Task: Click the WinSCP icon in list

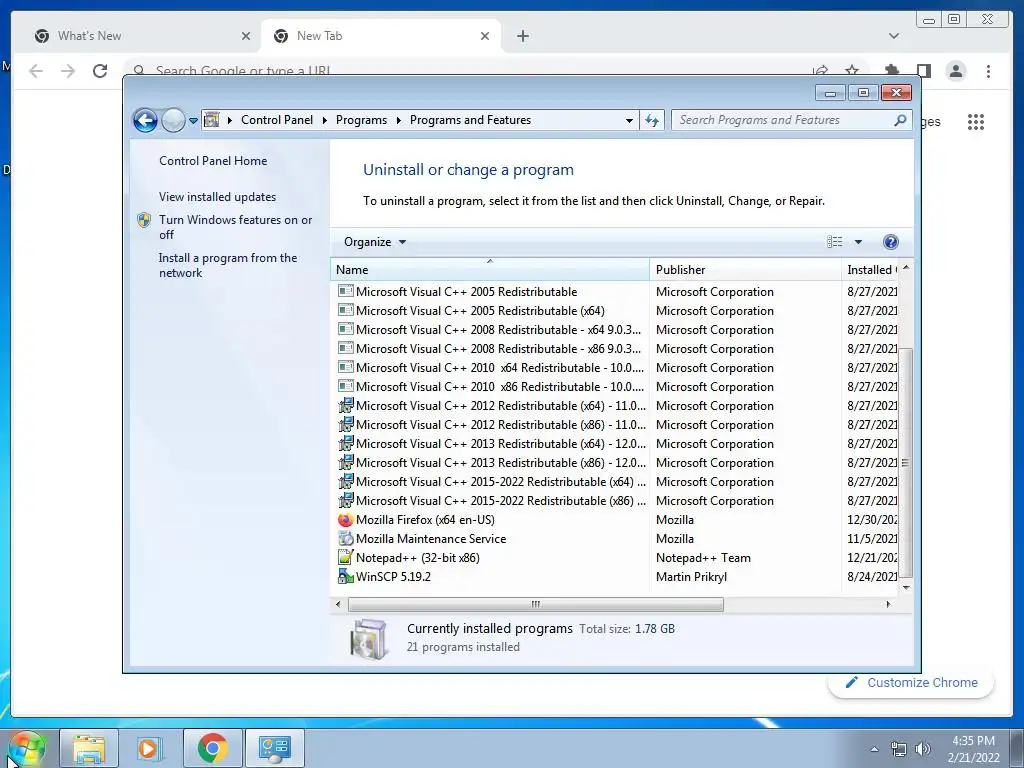Action: click(x=345, y=577)
